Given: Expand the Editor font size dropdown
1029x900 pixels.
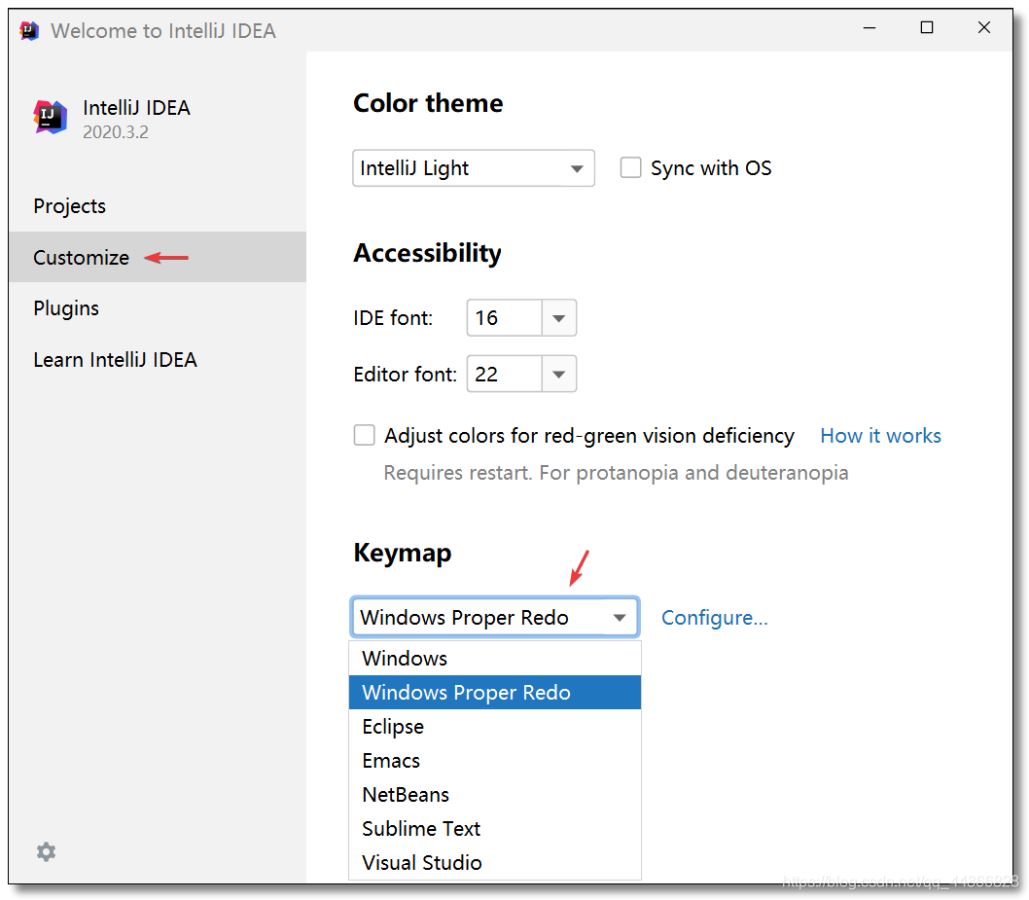Looking at the screenshot, I should [558, 375].
